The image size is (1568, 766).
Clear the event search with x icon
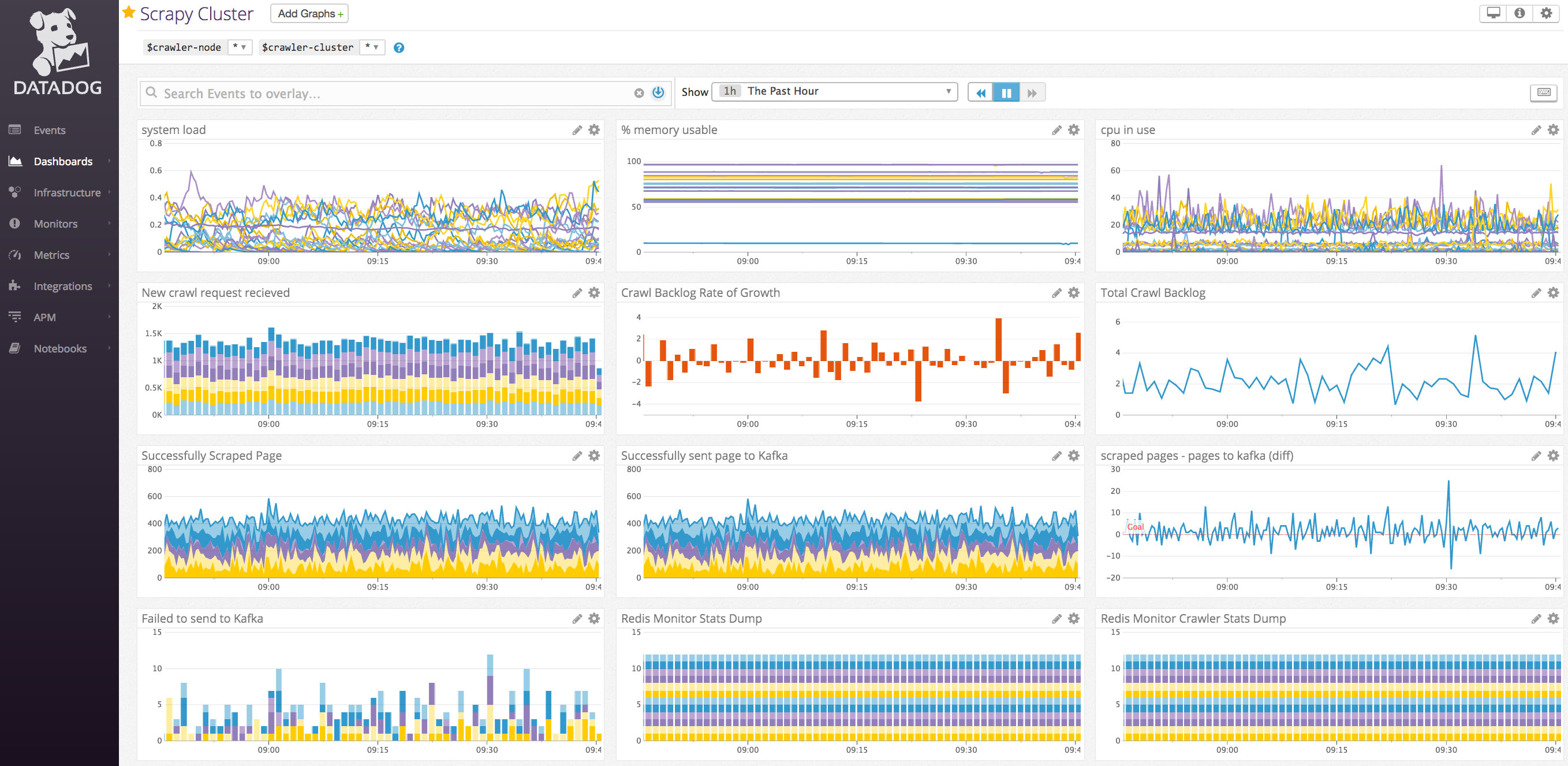tap(639, 93)
